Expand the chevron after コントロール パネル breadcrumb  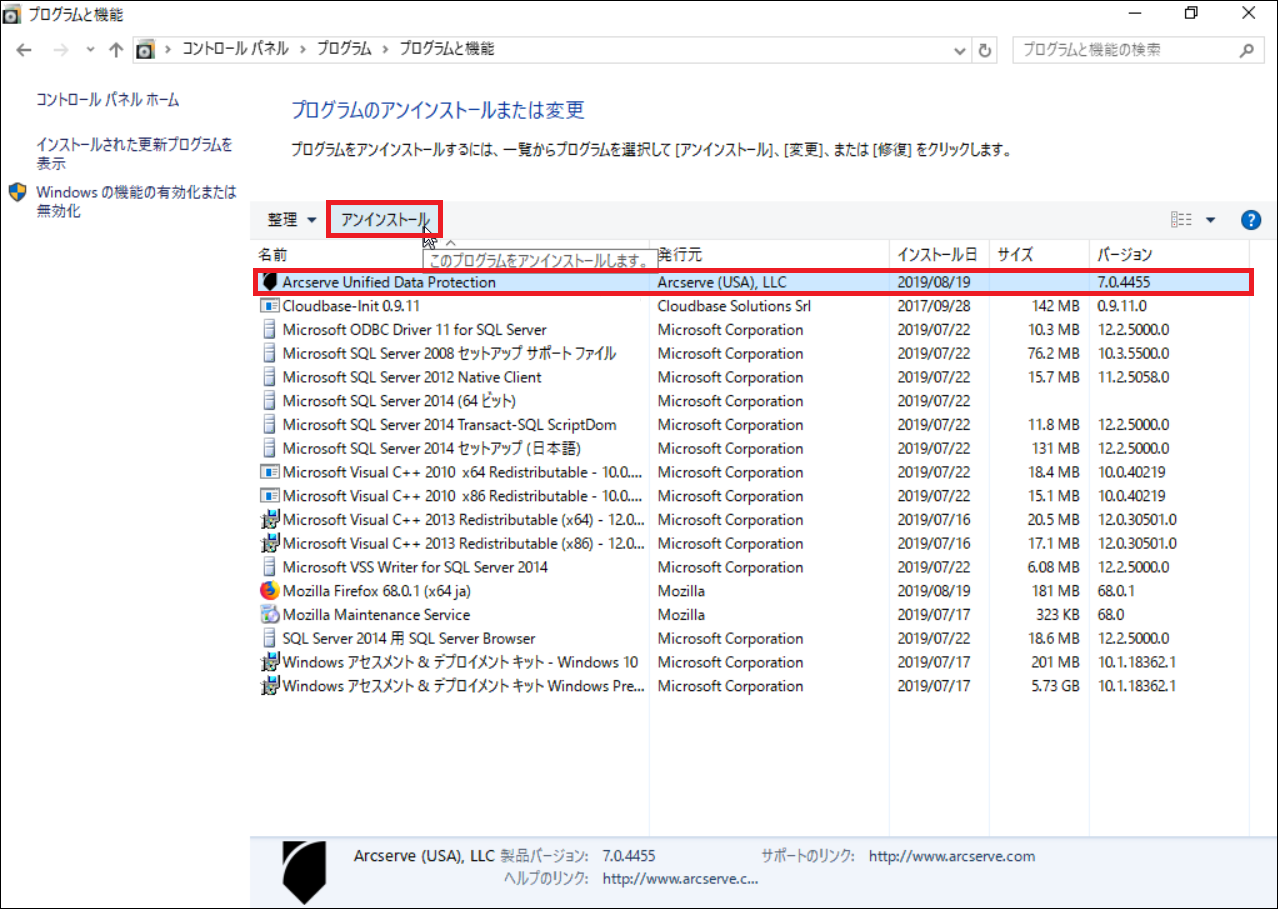point(303,49)
